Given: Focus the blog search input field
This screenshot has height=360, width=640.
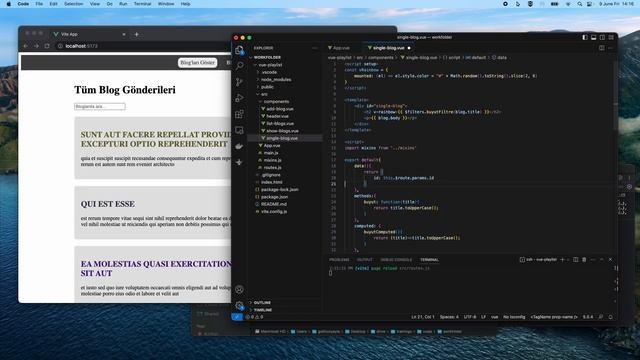Looking at the screenshot, I should click(100, 107).
